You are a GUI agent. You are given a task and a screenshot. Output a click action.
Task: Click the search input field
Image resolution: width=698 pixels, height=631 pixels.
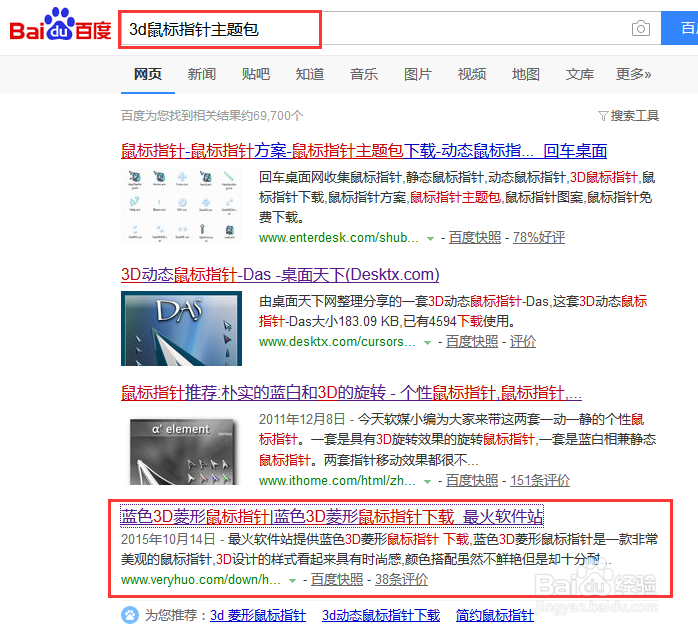390,29
